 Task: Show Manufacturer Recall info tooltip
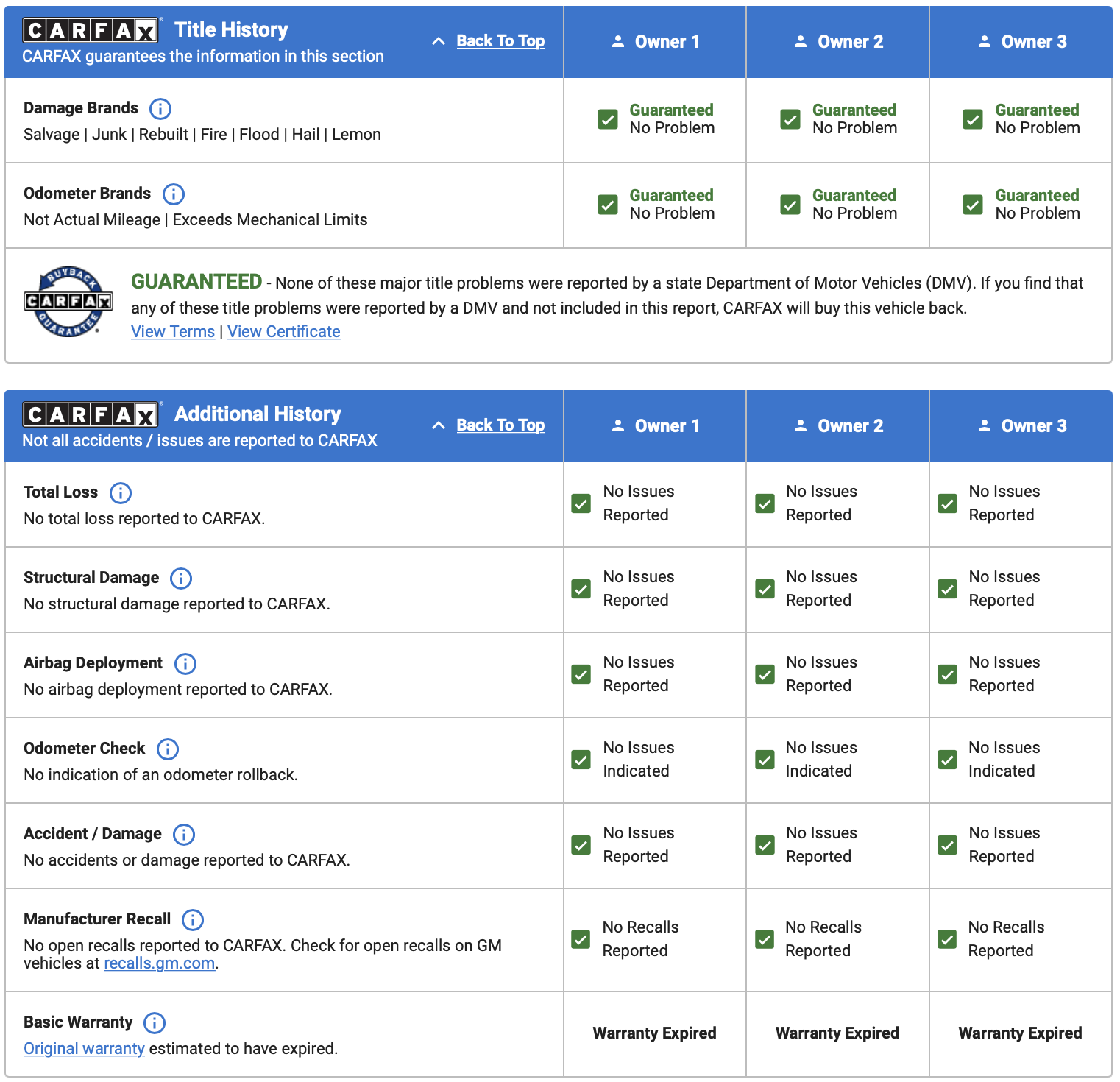[x=193, y=920]
